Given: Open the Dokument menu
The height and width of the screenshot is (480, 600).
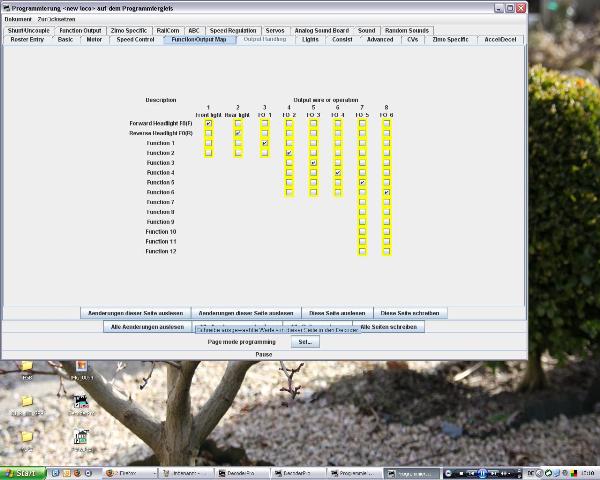Looking at the screenshot, I should 18,19.
